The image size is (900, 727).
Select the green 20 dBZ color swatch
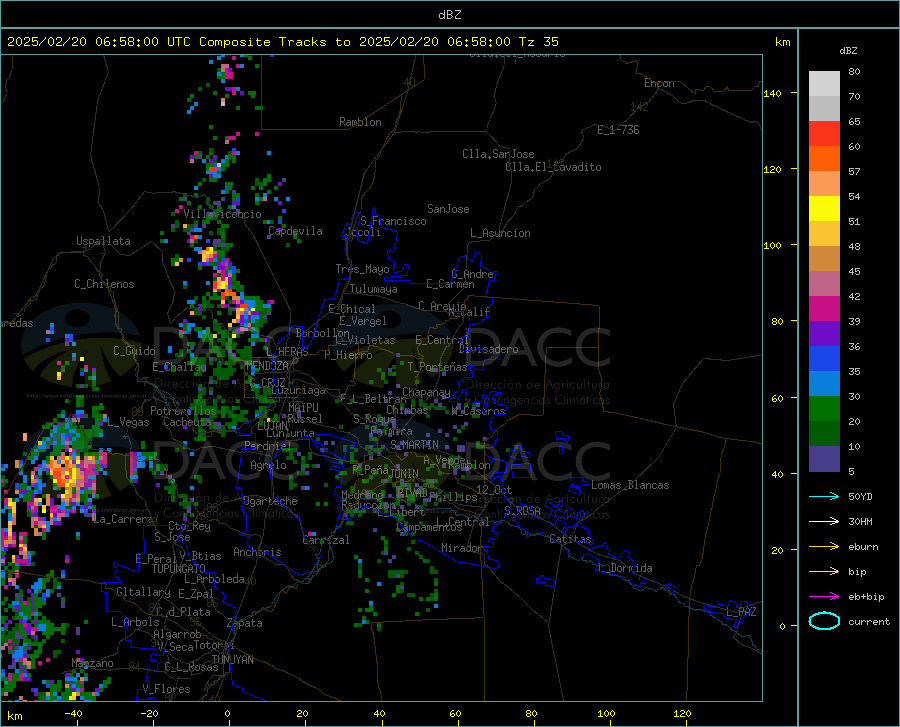824,409
